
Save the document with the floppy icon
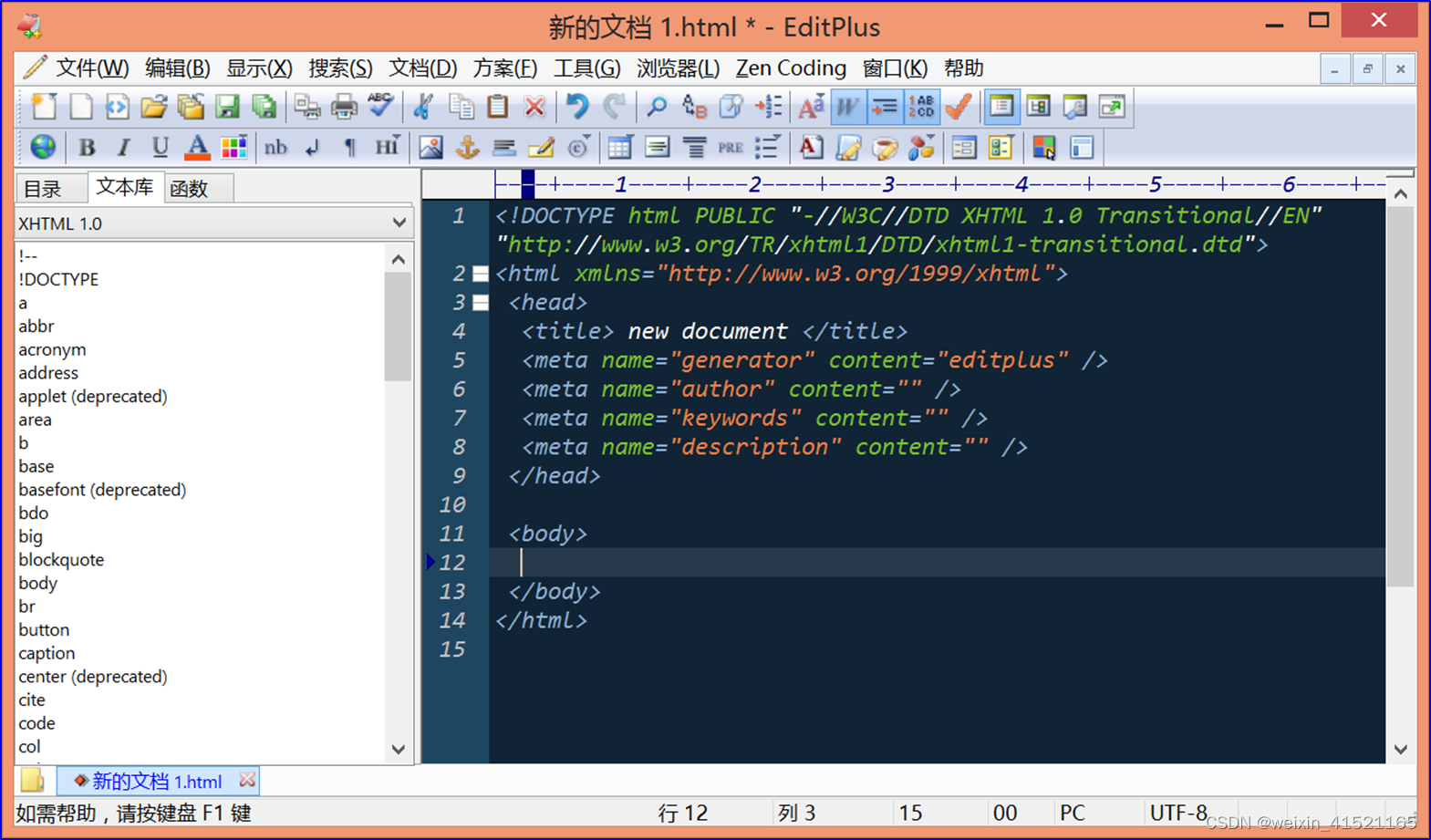pyautogui.click(x=227, y=107)
